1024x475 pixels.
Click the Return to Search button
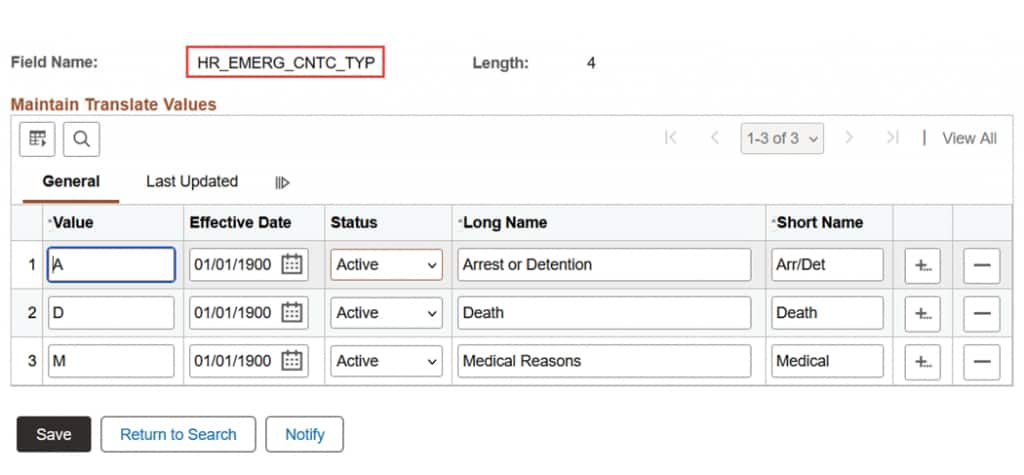coord(178,434)
